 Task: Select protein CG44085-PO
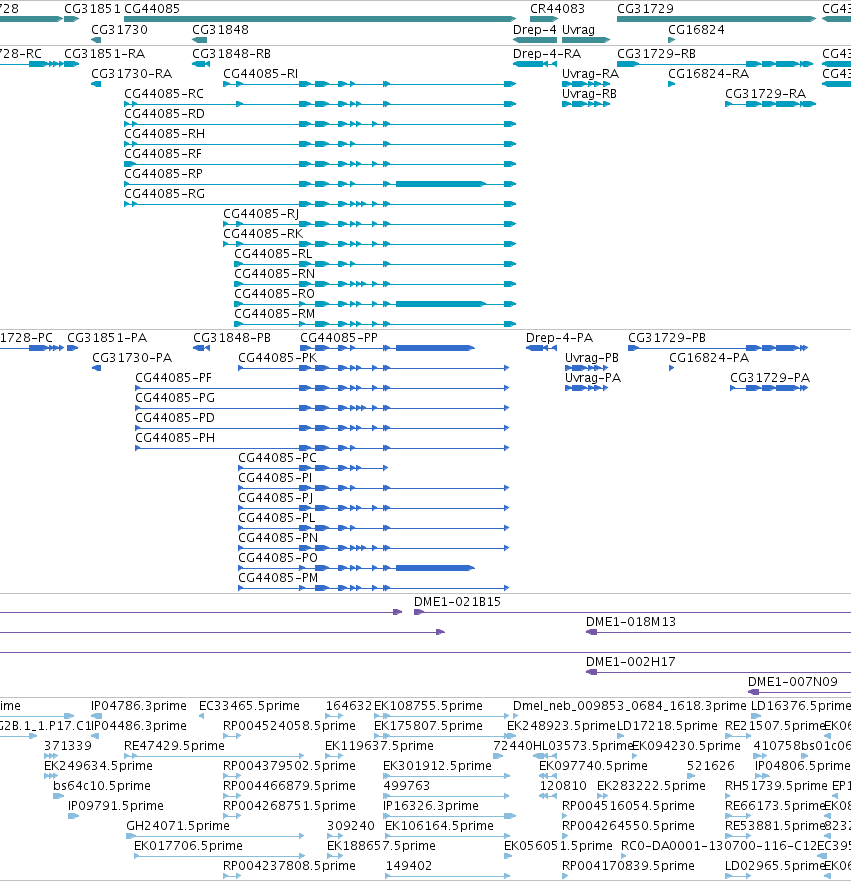tap(357, 568)
